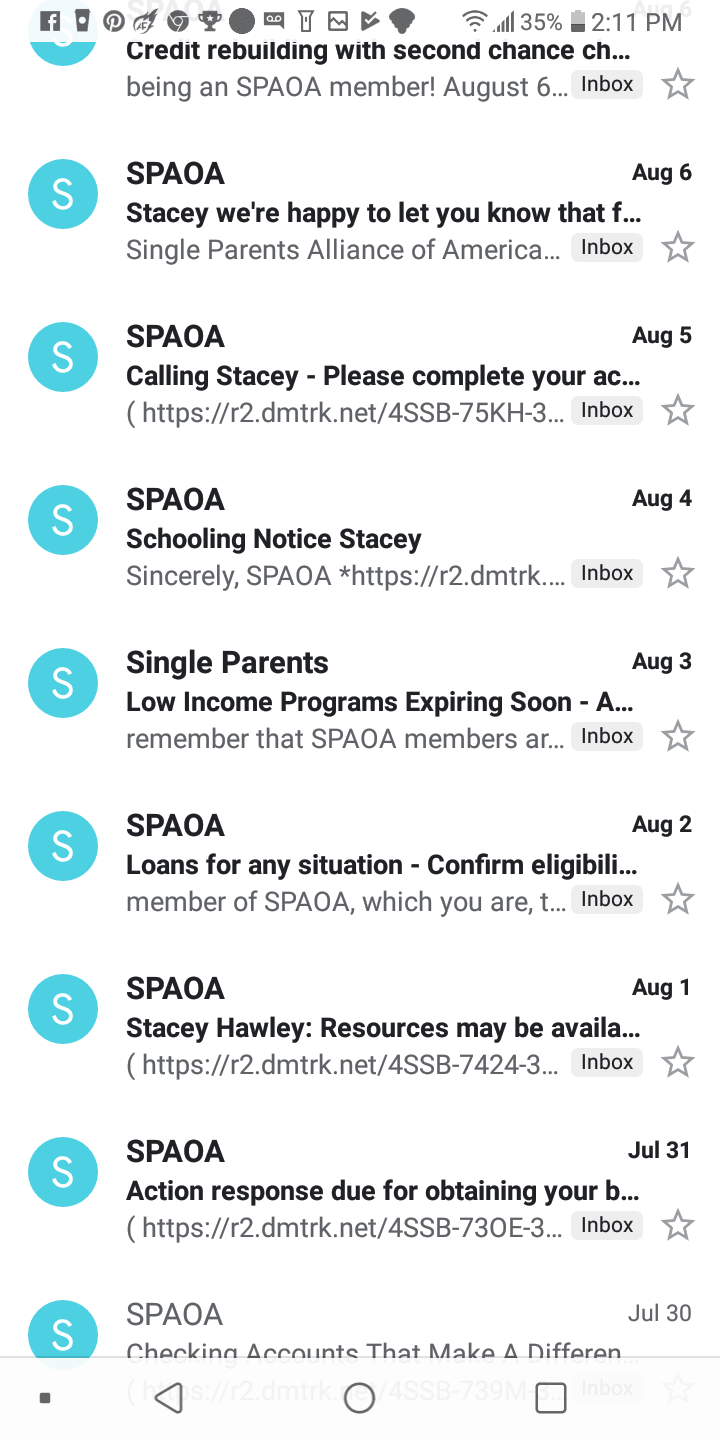720x1440 pixels.
Task: Open recent apps with the square button
Action: click(551, 1398)
